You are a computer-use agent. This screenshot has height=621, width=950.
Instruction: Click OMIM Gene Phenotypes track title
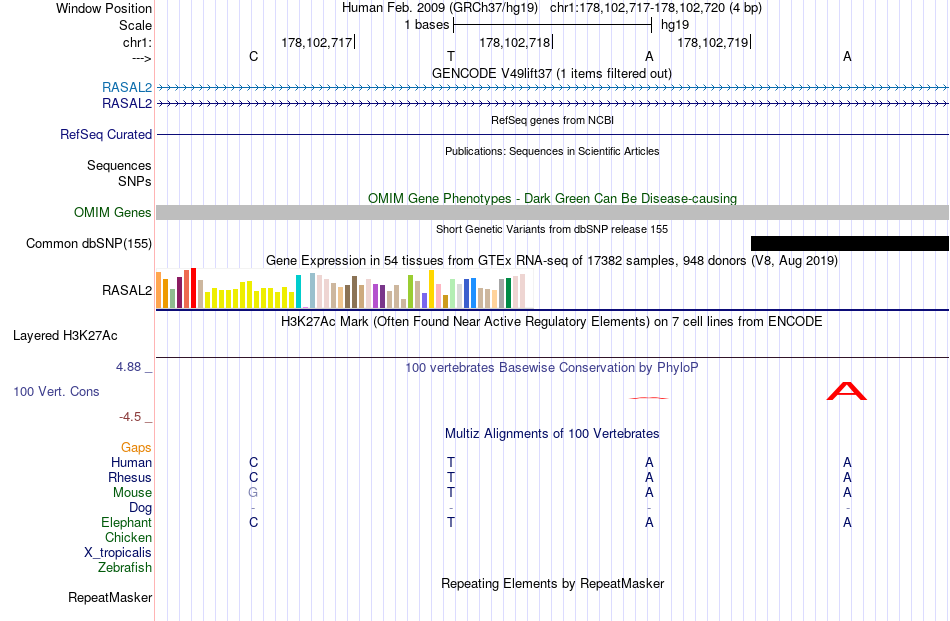552,198
